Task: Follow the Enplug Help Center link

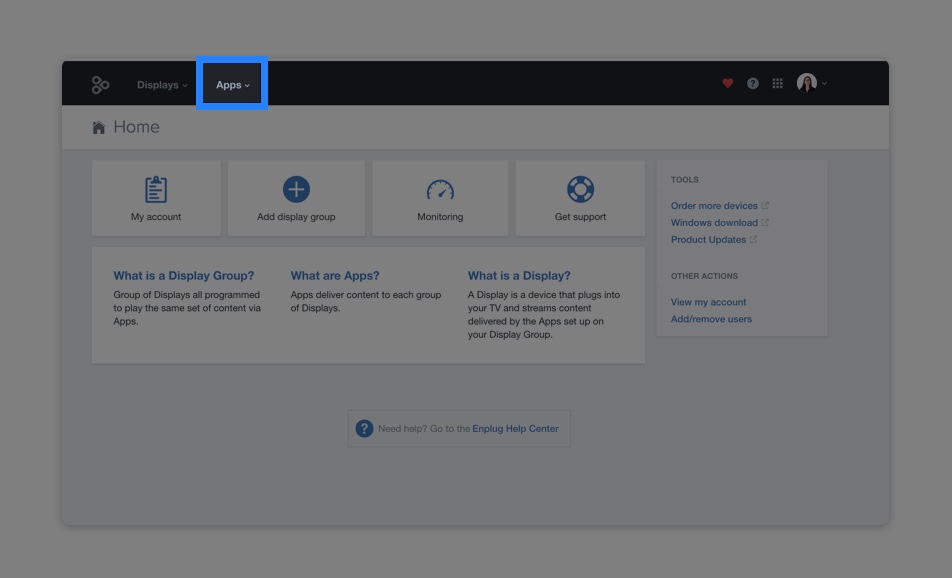Action: pos(515,429)
